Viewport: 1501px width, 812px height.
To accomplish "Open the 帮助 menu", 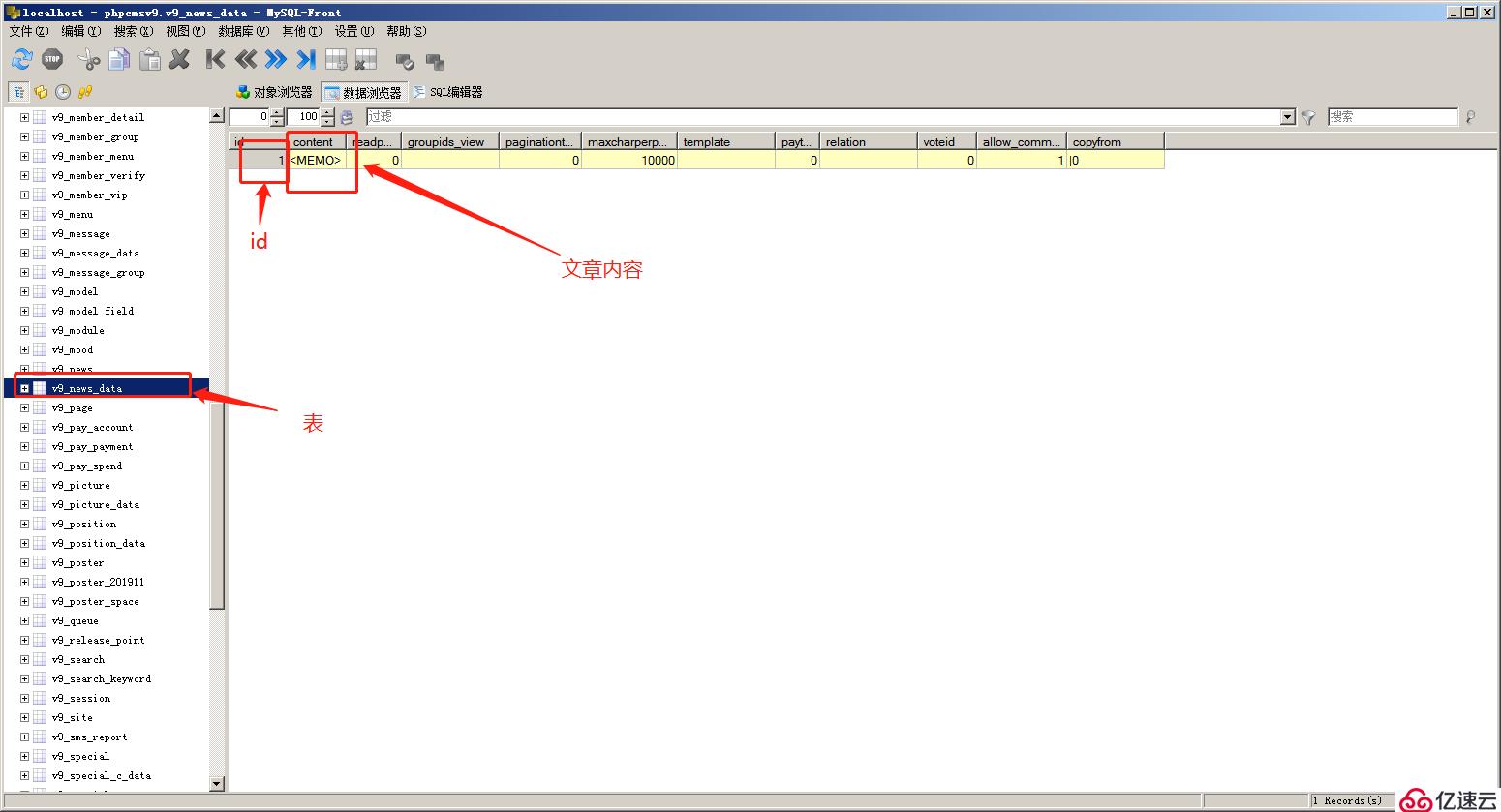I will click(x=406, y=31).
